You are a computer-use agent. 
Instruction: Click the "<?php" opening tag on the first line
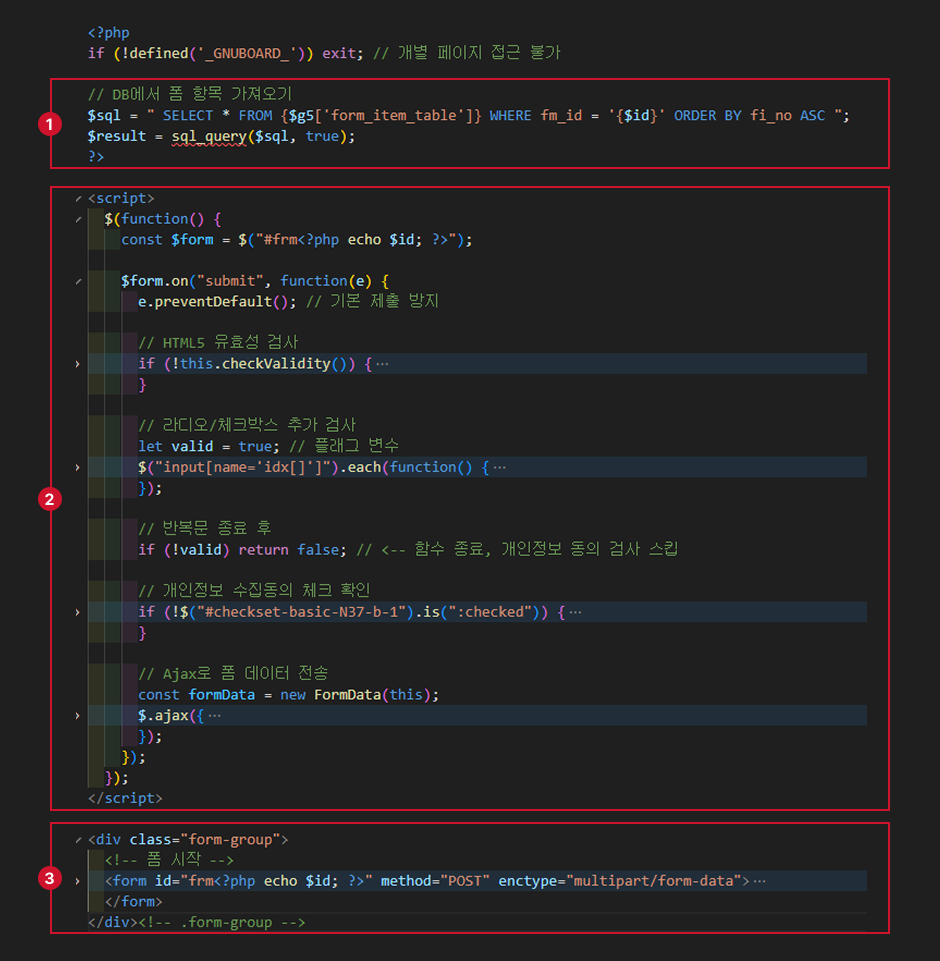[x=108, y=32]
